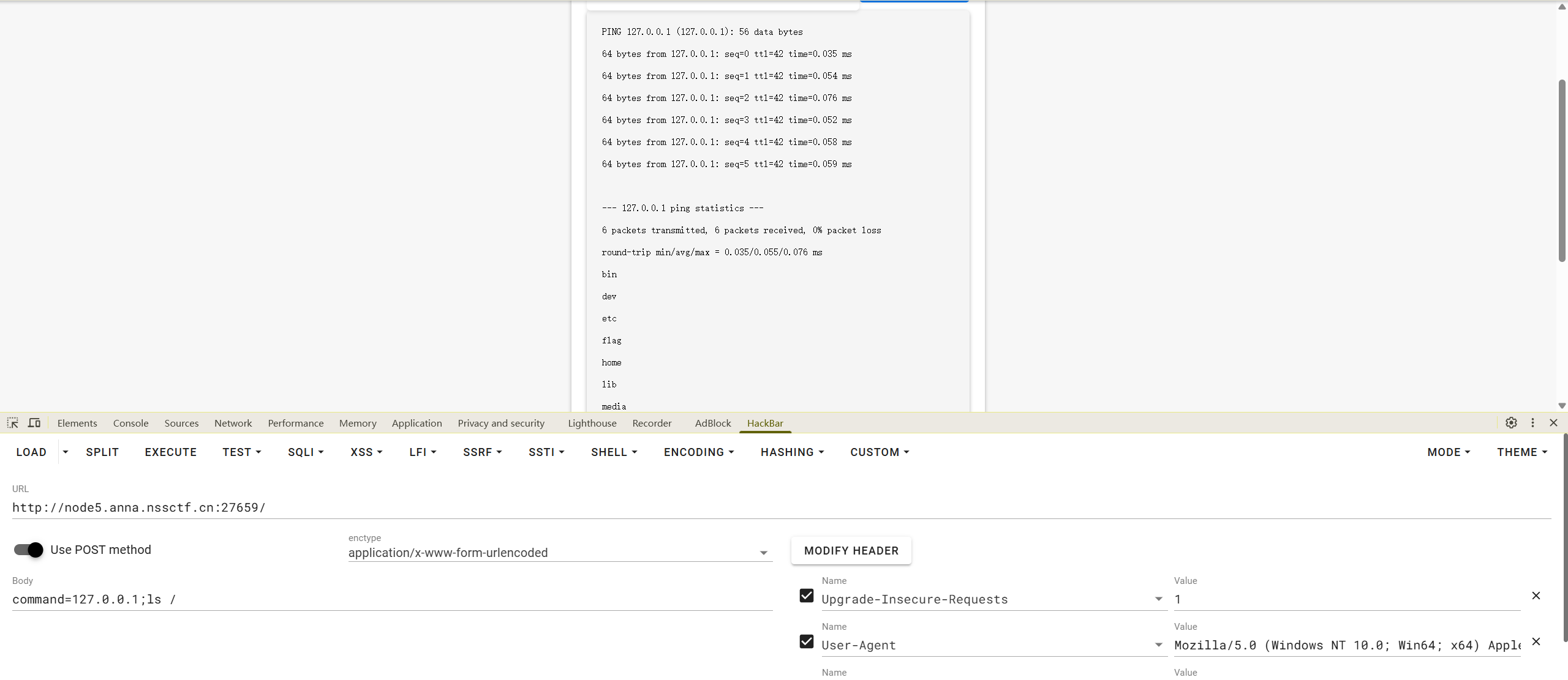Screen dimensions: 1568x680
Task: Uncheck the Upgrade-Insecure-Requests header checkbox
Action: 807,596
